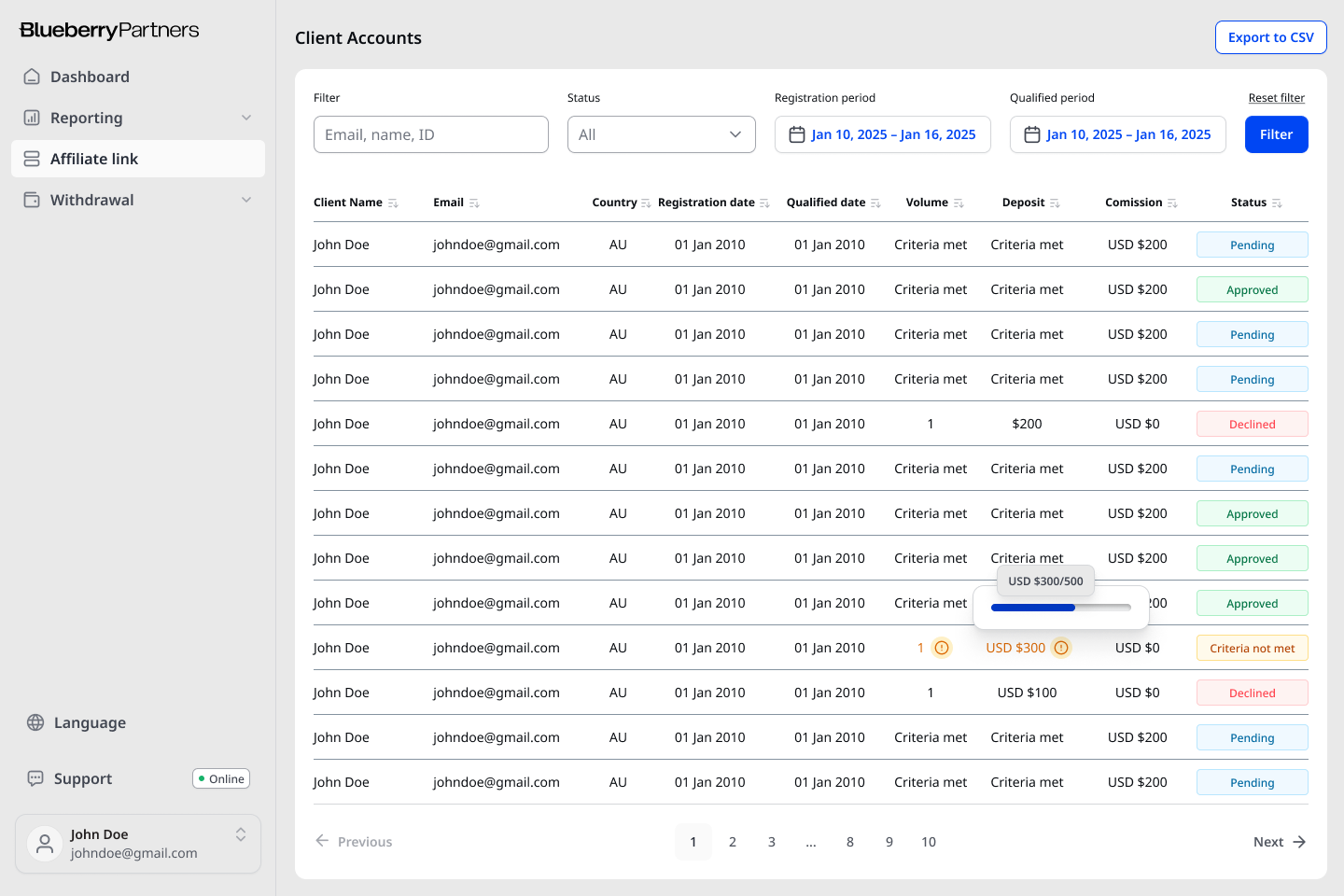Open the Status All dropdown
This screenshot has width=1344, height=896.
pos(662,134)
